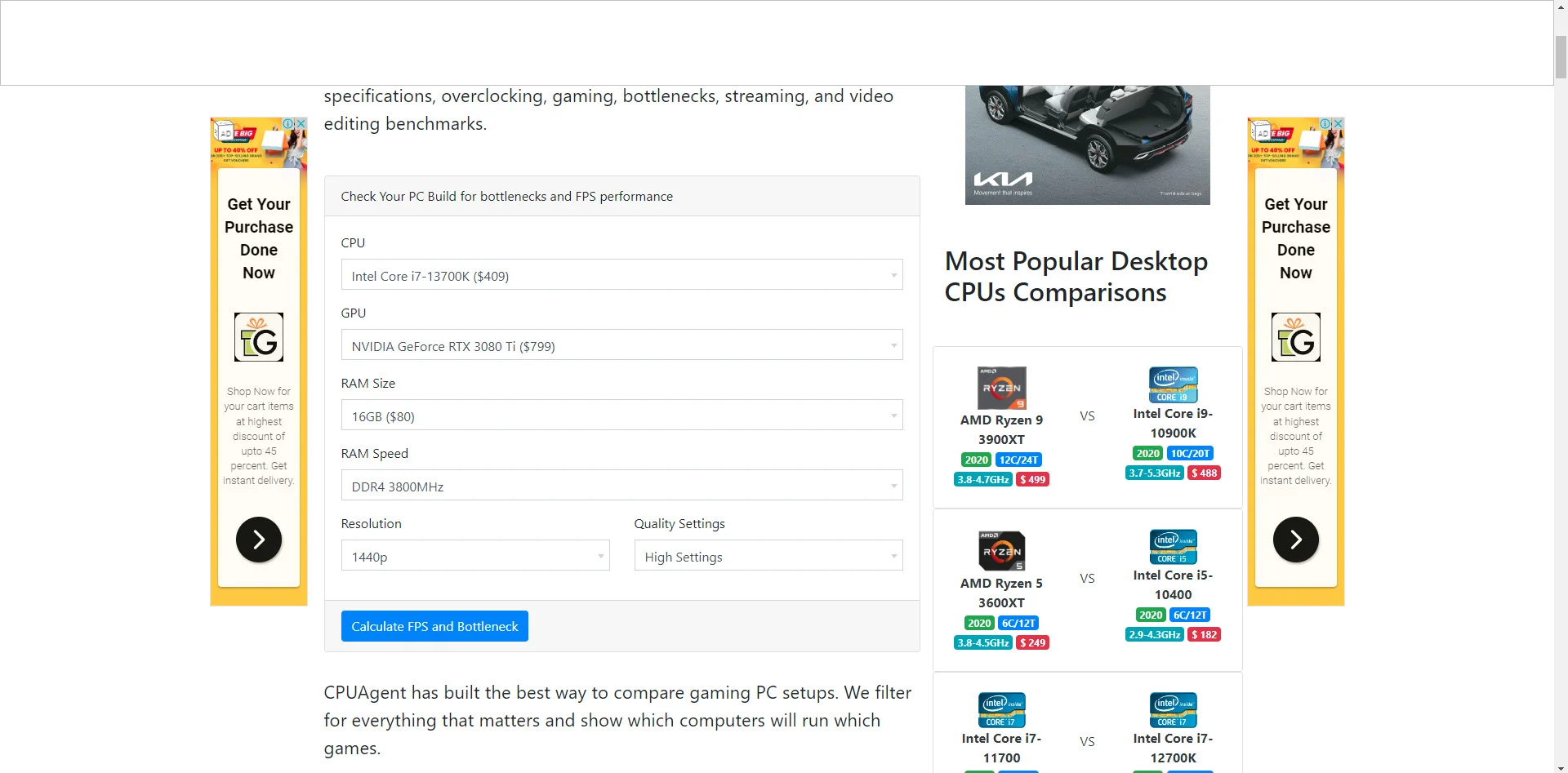Open AMD Ryzen 5 3600XT link
This screenshot has height=773, width=1568.
(1001, 593)
